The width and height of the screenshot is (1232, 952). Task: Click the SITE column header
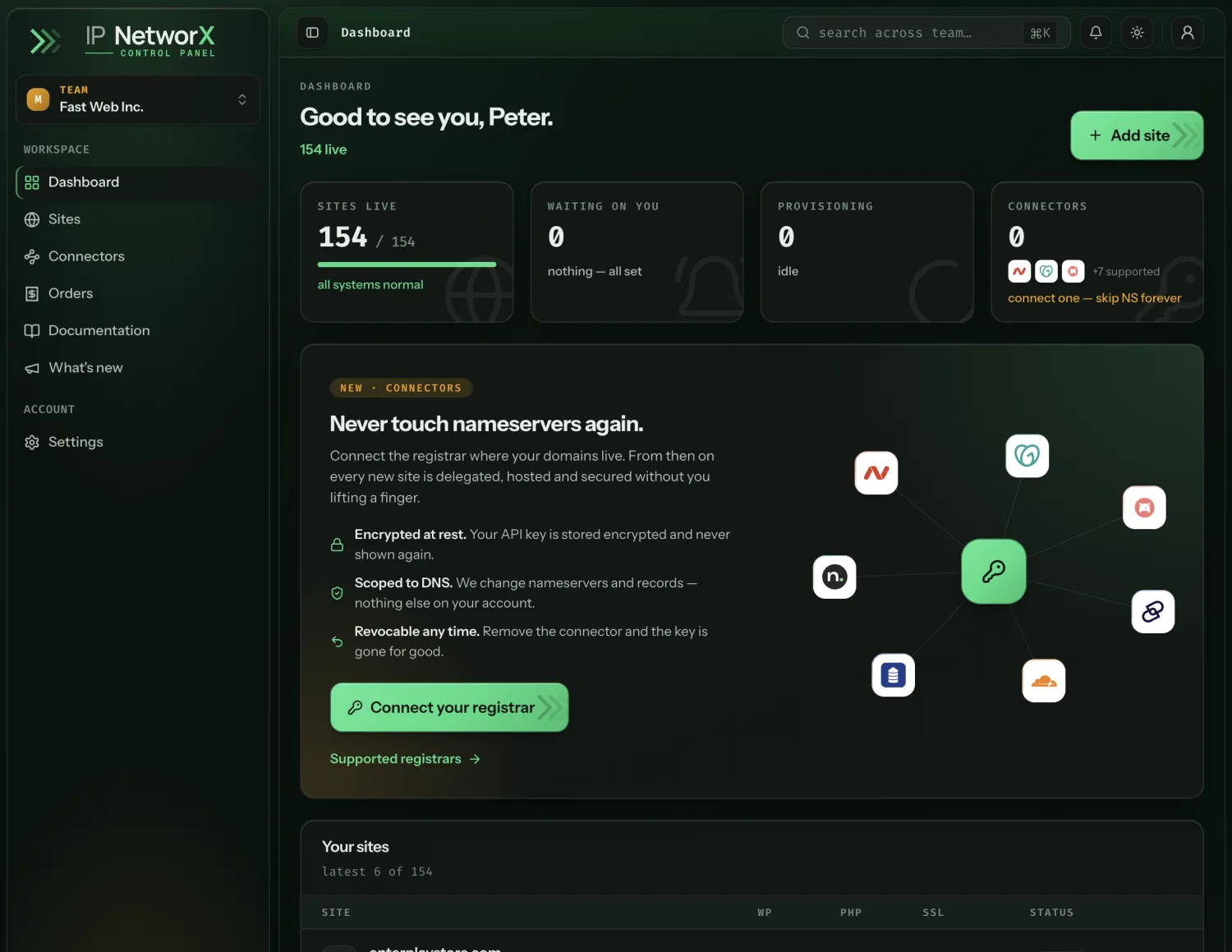(x=336, y=913)
